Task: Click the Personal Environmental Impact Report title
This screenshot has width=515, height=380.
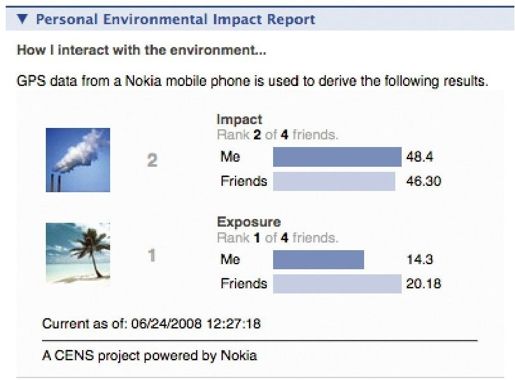Action: point(175,19)
